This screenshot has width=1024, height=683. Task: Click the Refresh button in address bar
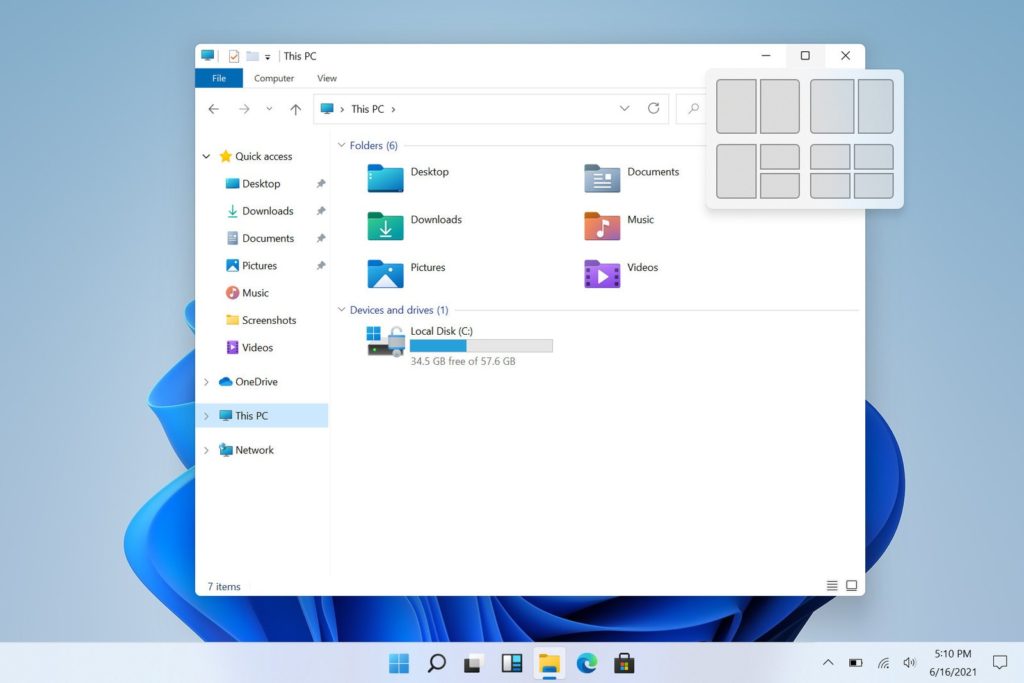click(654, 109)
